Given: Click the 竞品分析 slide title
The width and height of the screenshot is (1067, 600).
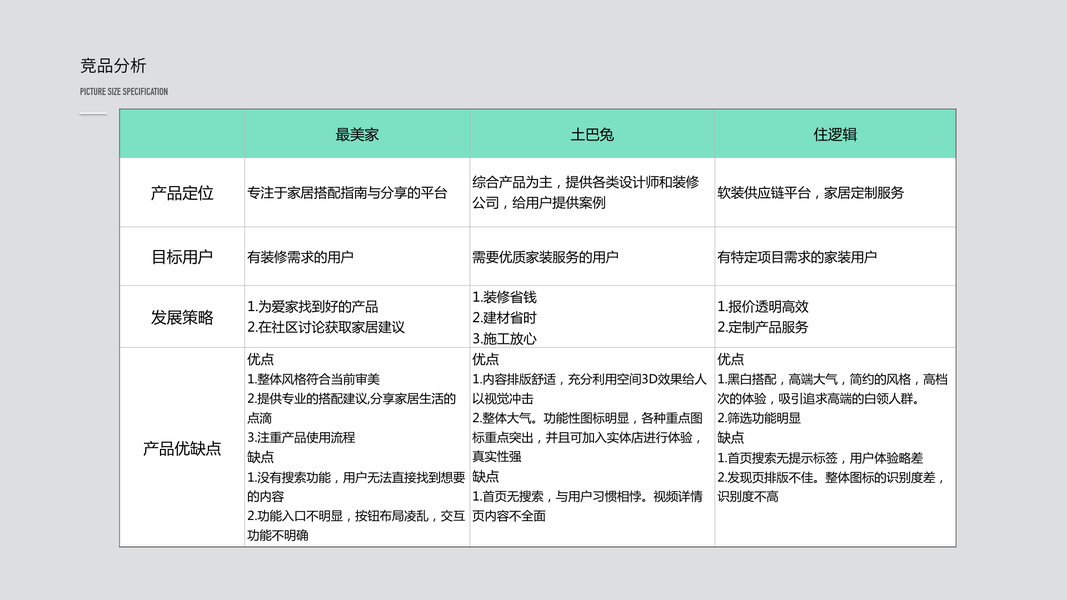Looking at the screenshot, I should (113, 66).
